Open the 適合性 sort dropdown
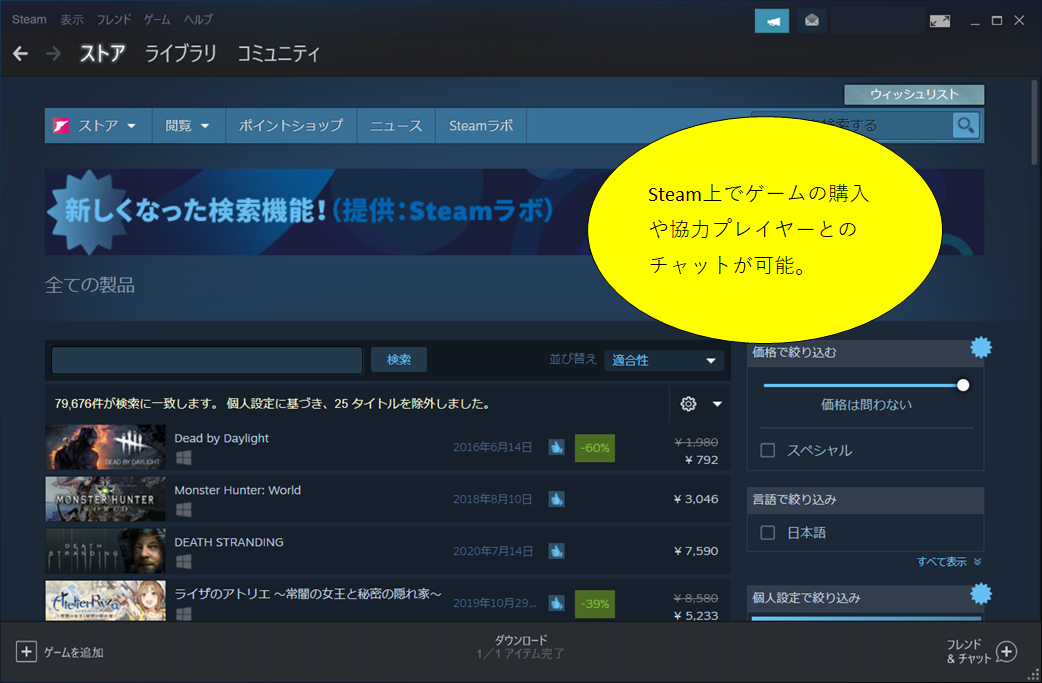This screenshot has height=683, width=1042. [x=663, y=360]
